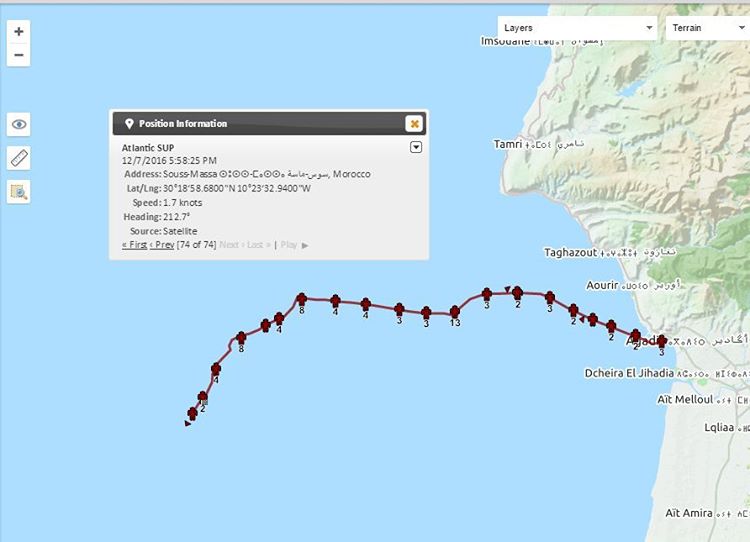
Task: Open the Terrain map type dropdown
Action: (706, 28)
